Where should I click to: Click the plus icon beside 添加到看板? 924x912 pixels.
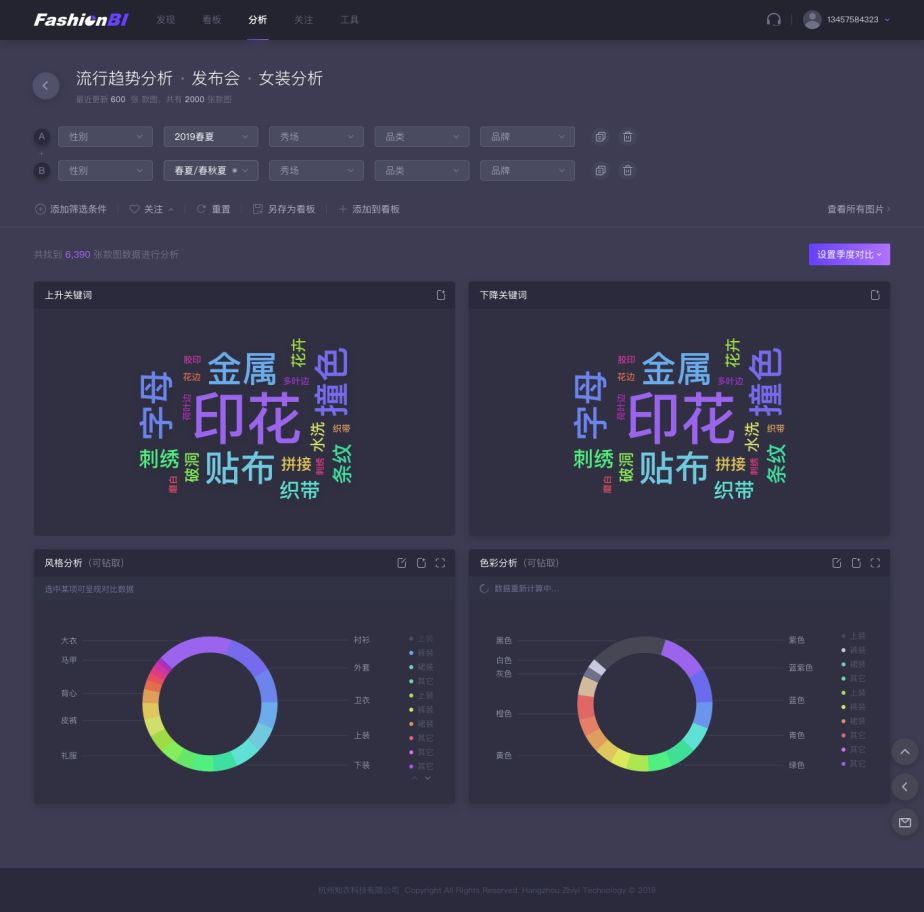342,209
